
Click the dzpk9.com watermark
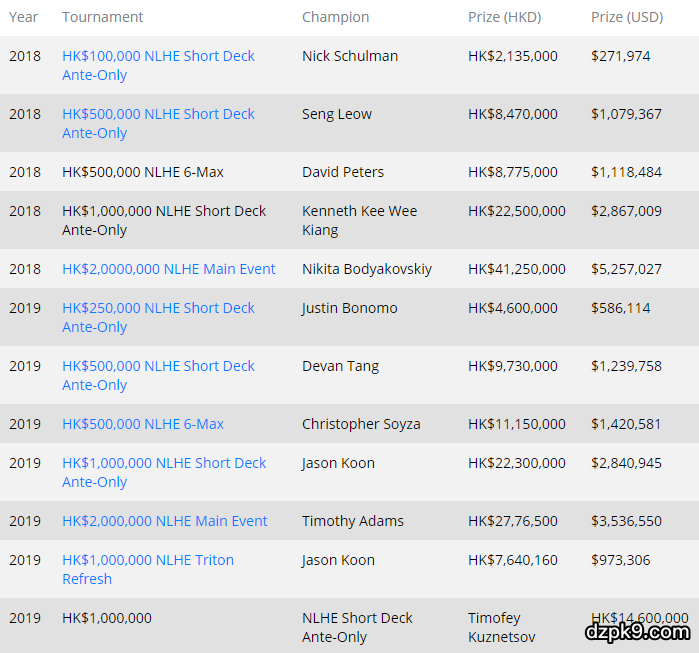pos(637,631)
